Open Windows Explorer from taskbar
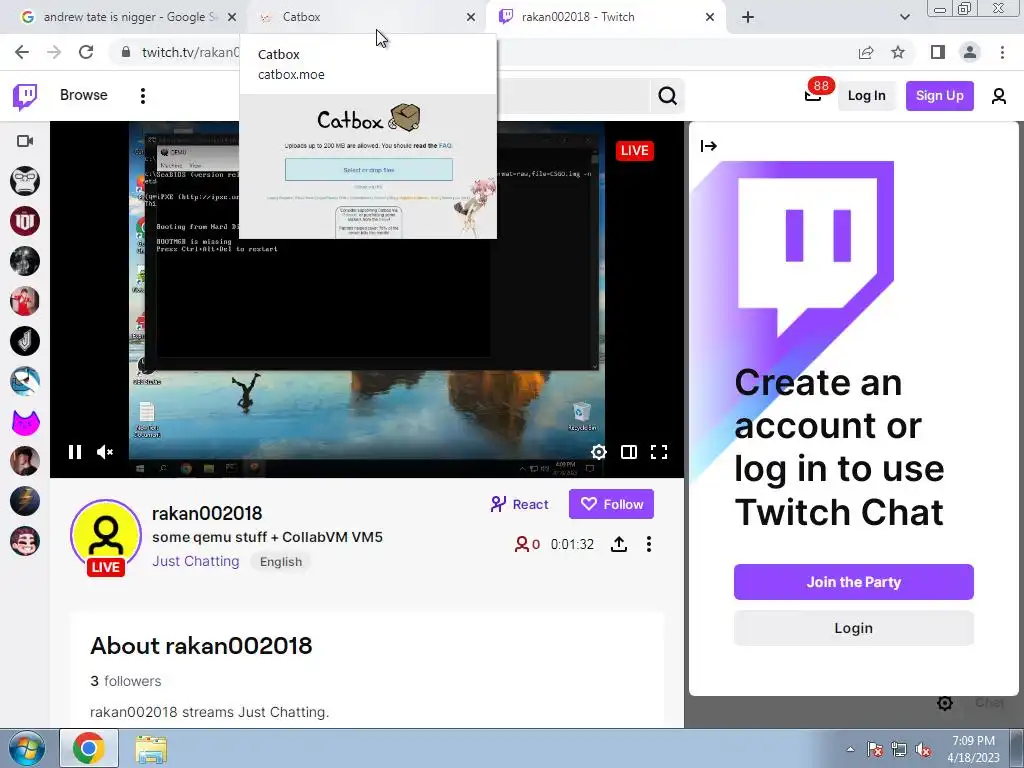1024x768 pixels. (x=151, y=748)
